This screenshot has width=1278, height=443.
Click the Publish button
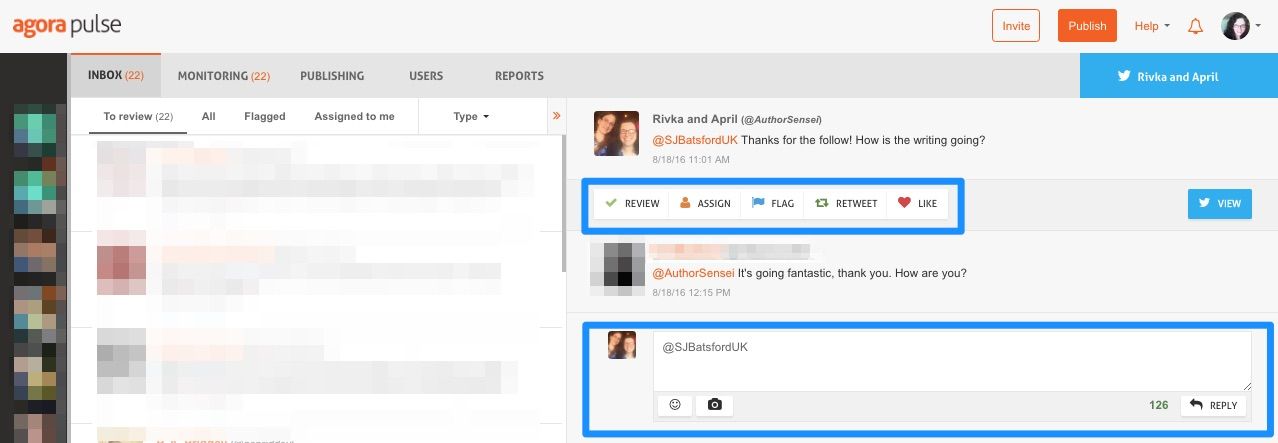point(1087,26)
